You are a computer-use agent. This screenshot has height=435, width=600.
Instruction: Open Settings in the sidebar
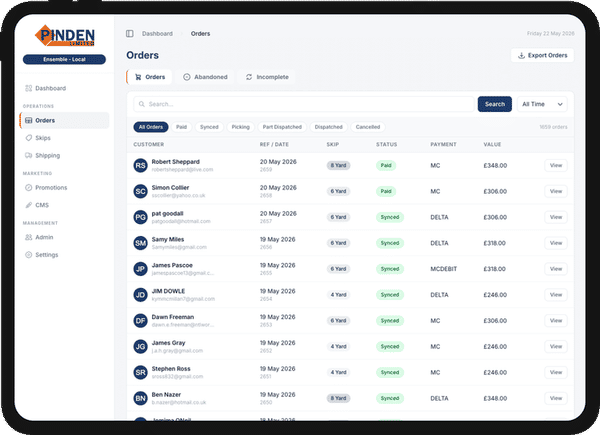click(64, 255)
